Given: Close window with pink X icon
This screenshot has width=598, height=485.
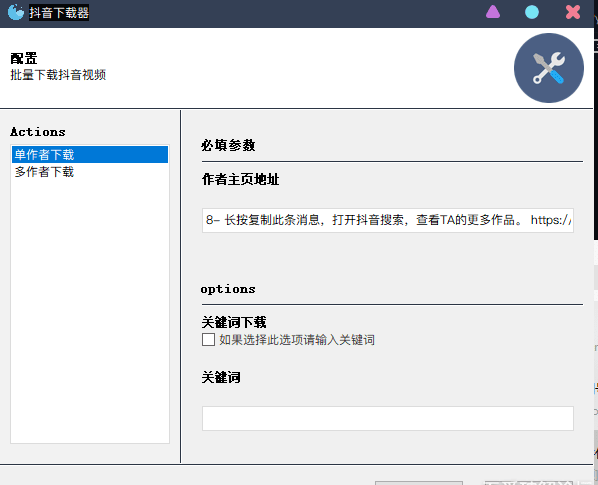Looking at the screenshot, I should pyautogui.click(x=573, y=12).
